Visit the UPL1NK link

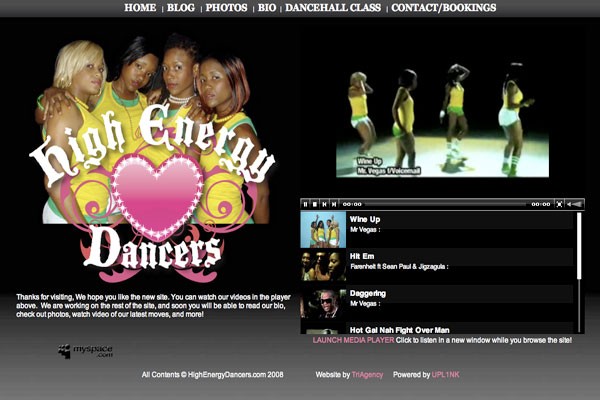445,375
